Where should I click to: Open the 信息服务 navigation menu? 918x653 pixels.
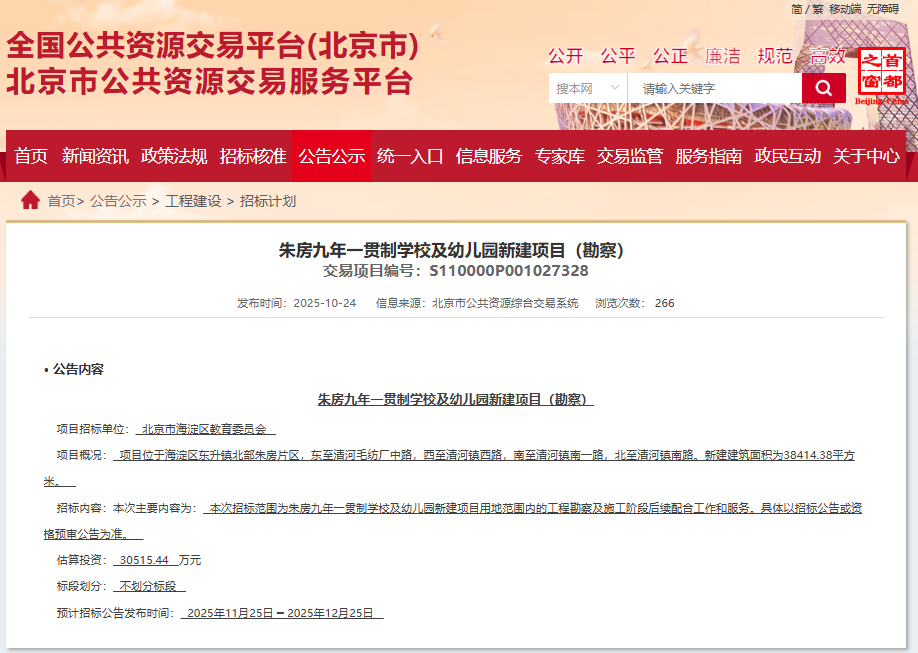[x=489, y=156]
